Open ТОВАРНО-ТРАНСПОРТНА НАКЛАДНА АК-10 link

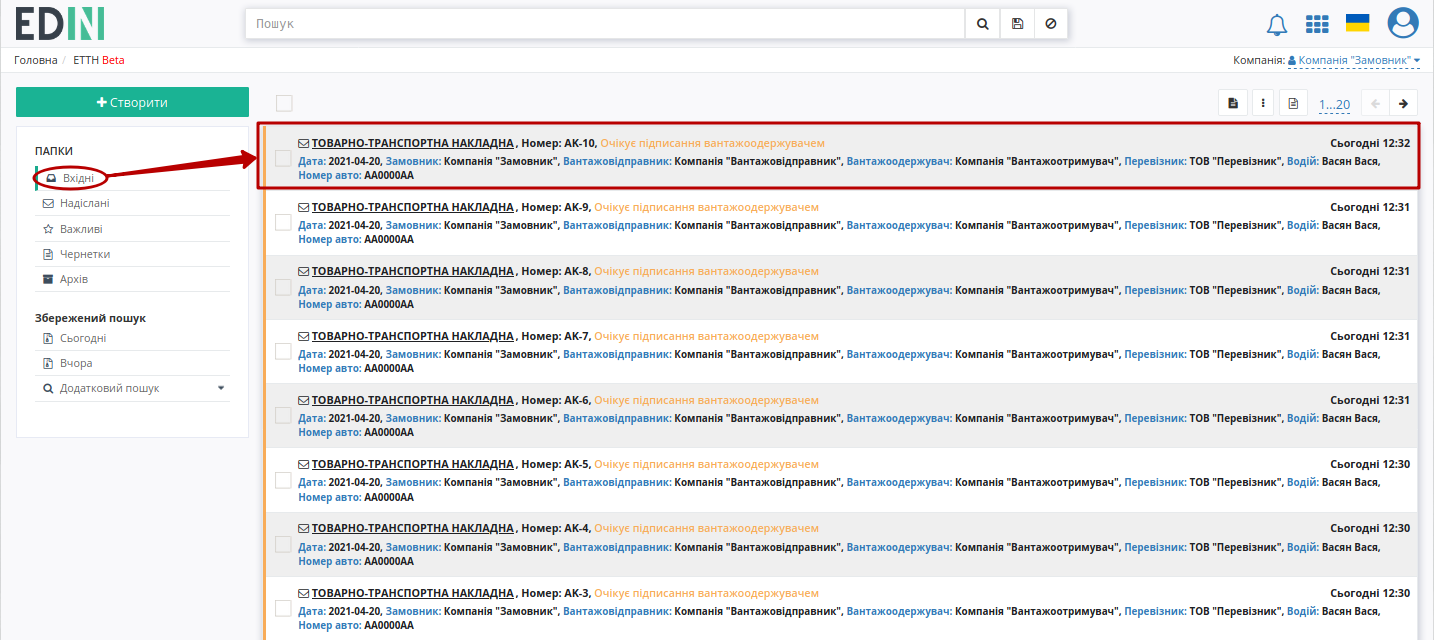point(413,143)
